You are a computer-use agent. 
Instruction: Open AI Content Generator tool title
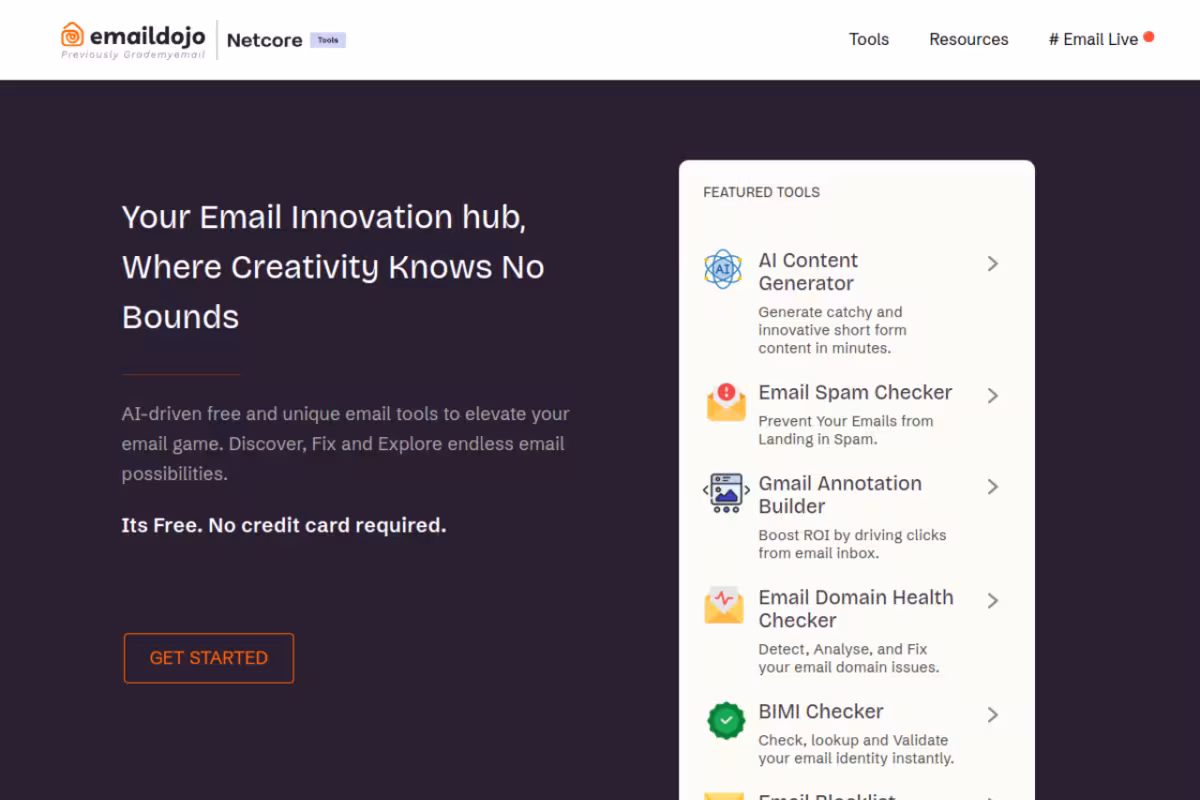coord(808,271)
